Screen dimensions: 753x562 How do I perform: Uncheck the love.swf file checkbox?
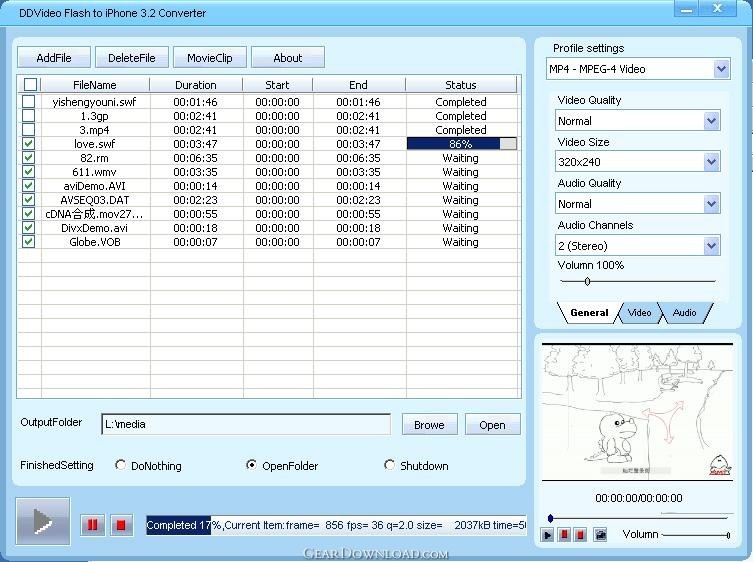[x=29, y=144]
